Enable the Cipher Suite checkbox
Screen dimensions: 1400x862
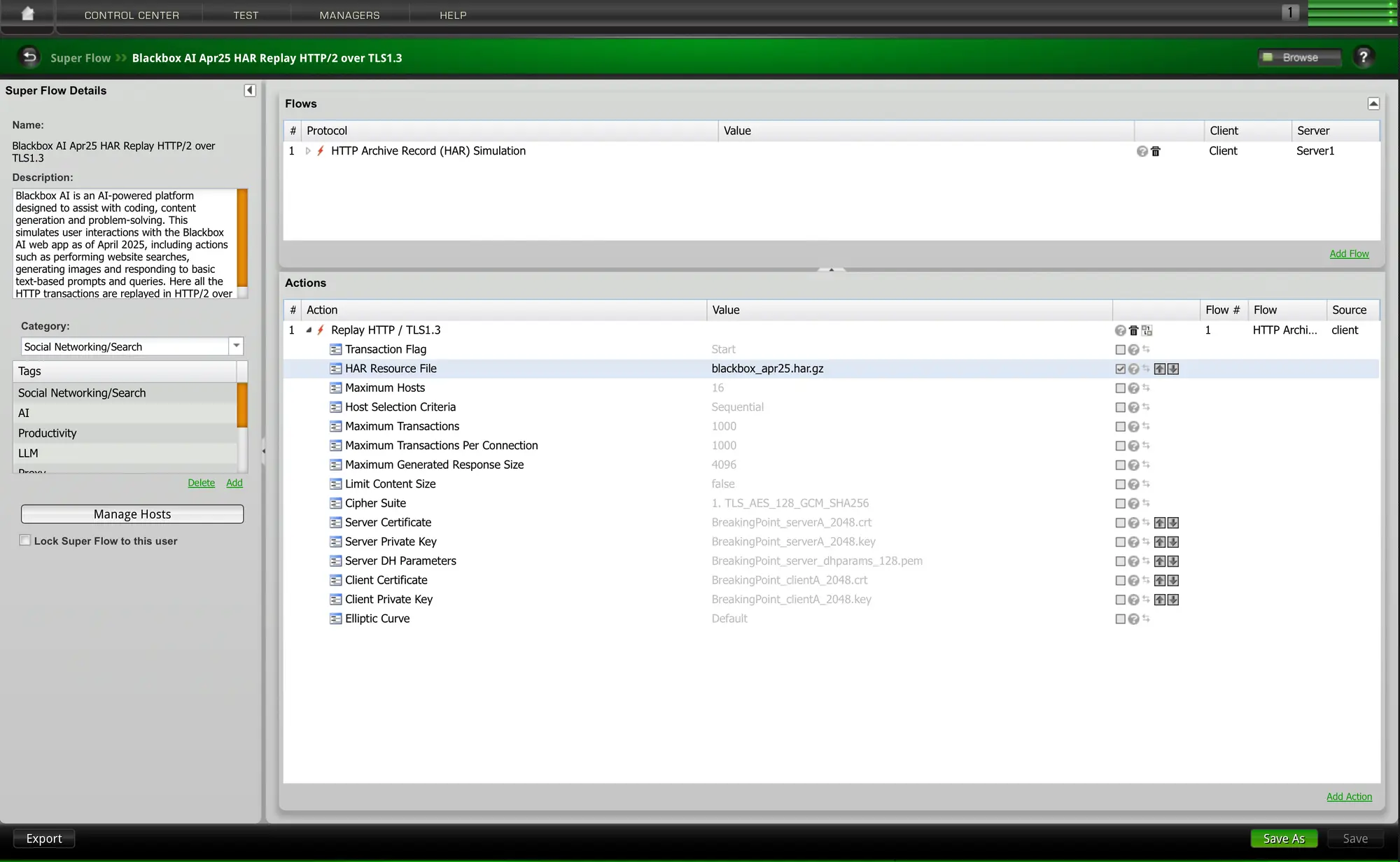coord(1120,503)
